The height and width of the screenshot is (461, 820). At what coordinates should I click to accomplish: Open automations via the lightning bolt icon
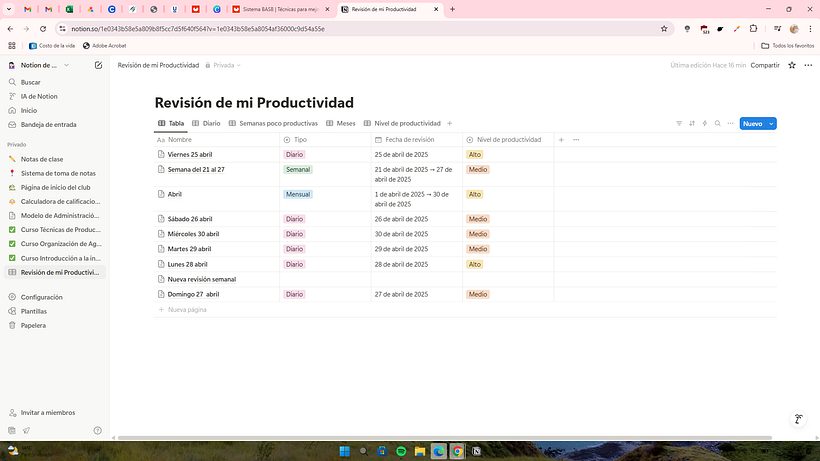[x=705, y=124]
